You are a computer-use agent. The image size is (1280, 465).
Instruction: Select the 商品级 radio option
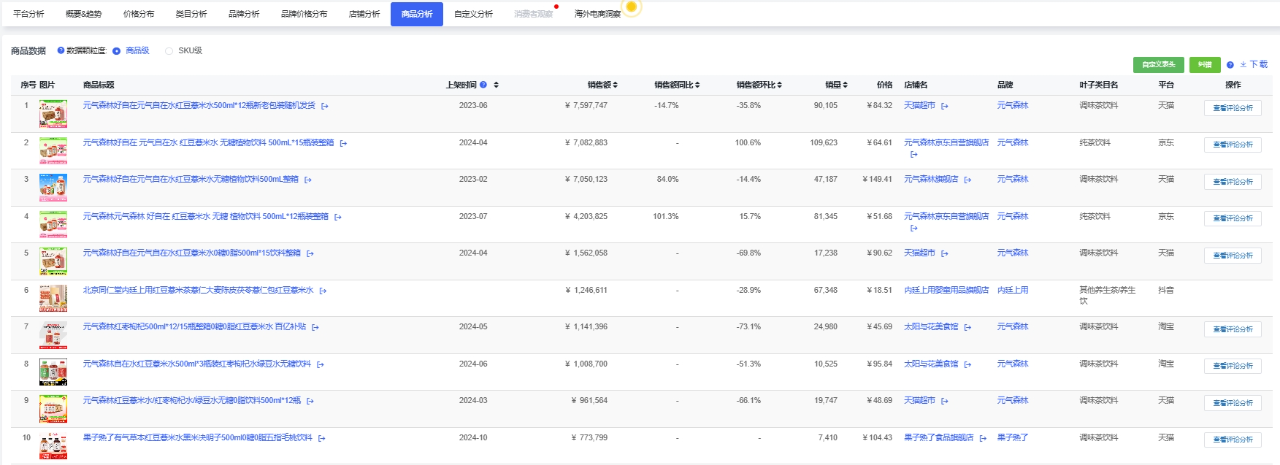coord(117,50)
